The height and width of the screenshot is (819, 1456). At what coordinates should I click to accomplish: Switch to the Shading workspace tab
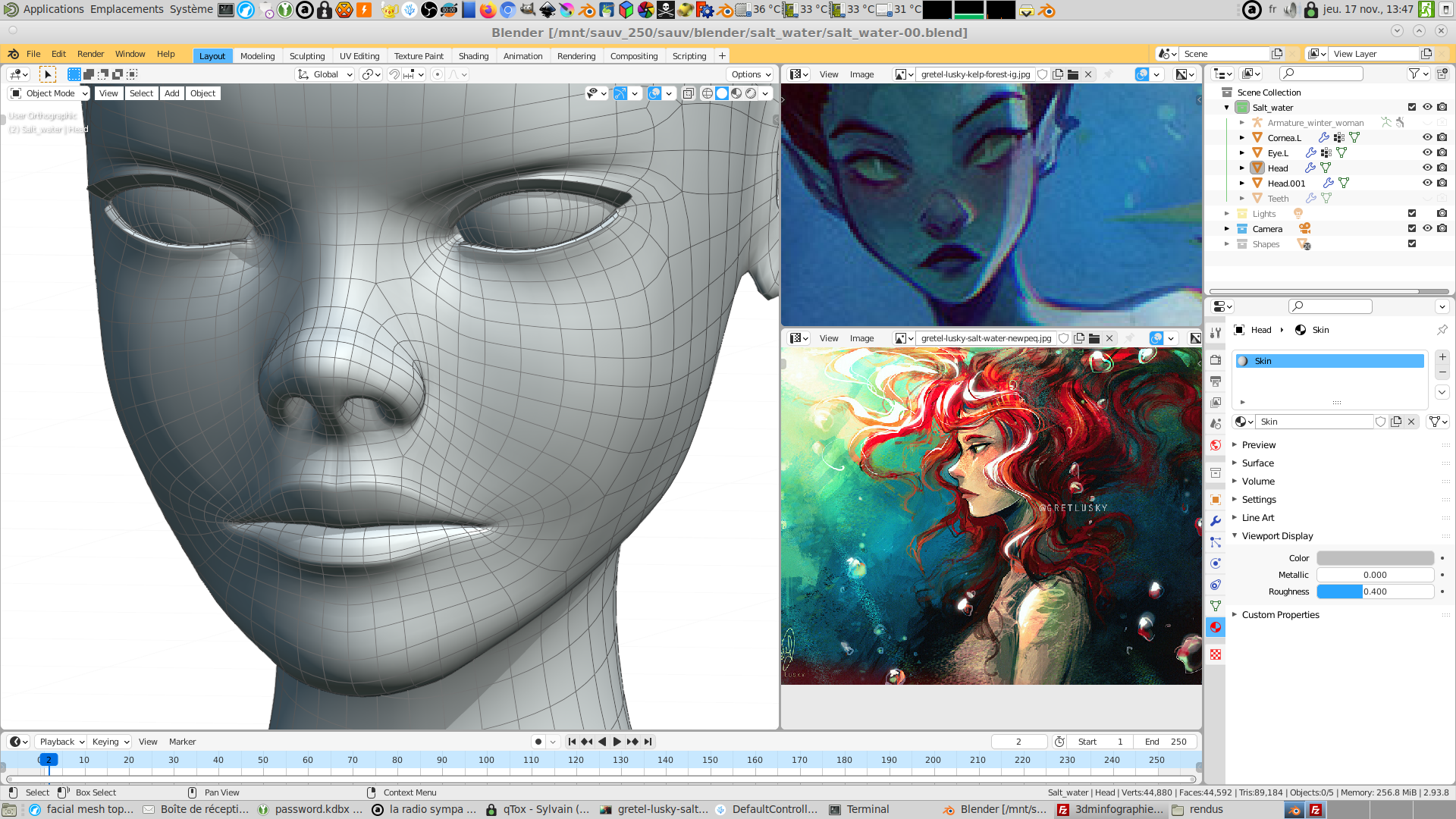(x=473, y=56)
